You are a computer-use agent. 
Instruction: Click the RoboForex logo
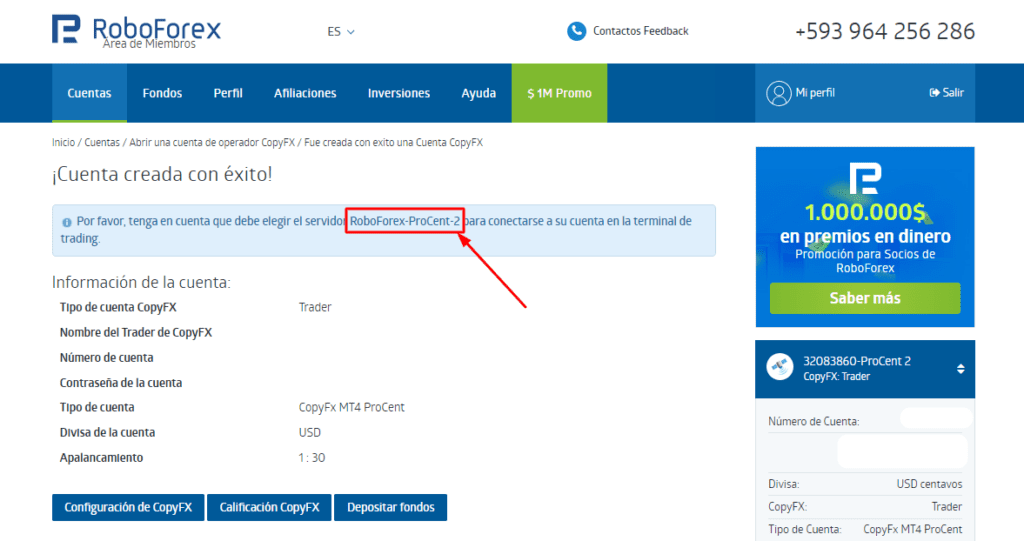[136, 30]
